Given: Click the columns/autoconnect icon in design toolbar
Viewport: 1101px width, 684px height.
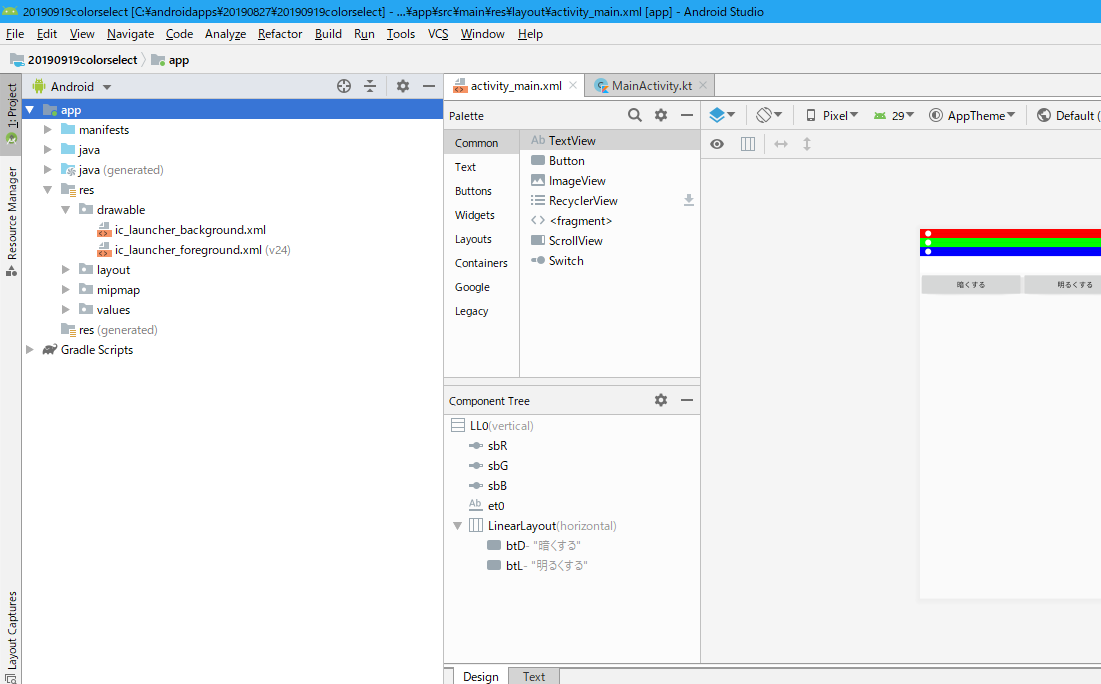Looking at the screenshot, I should pos(748,144).
